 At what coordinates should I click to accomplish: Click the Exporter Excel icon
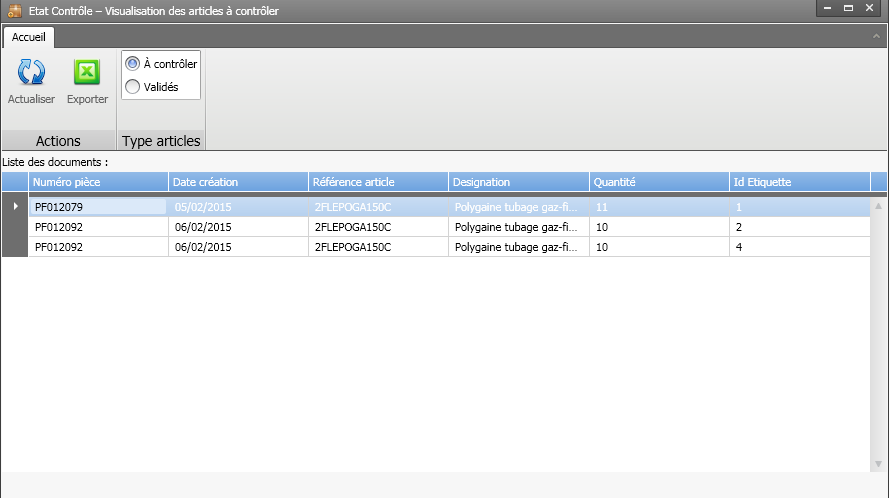[87, 73]
